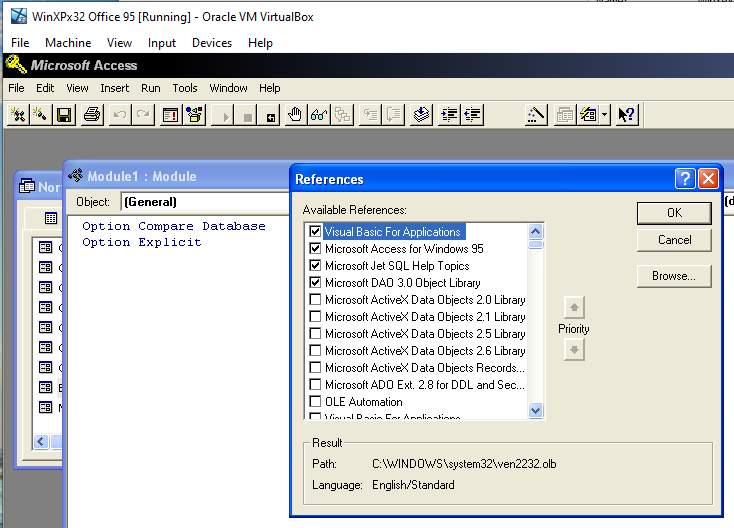This screenshot has width=734, height=528.
Task: Click the Calls icon in toolbar
Action: pos(342,115)
